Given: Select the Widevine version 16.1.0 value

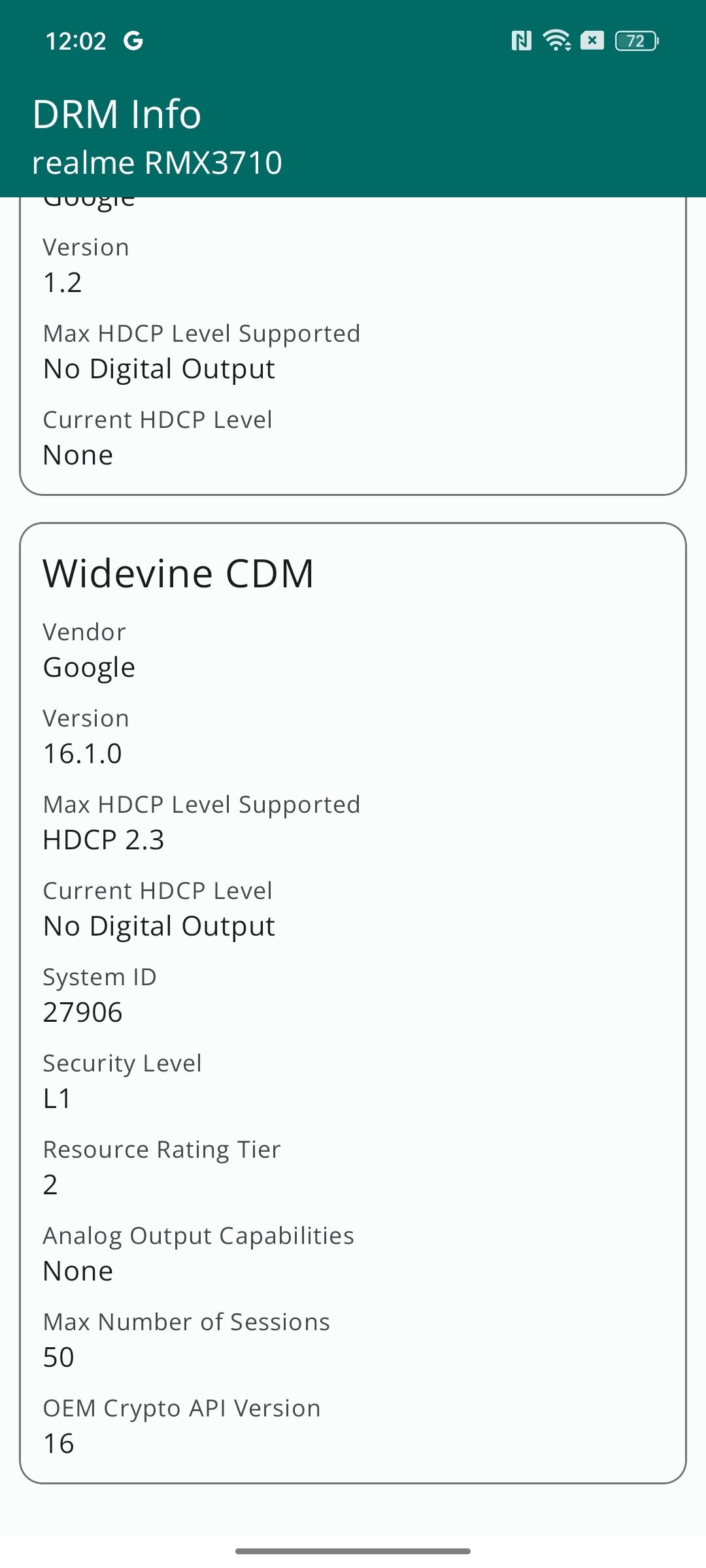Looking at the screenshot, I should point(82,753).
